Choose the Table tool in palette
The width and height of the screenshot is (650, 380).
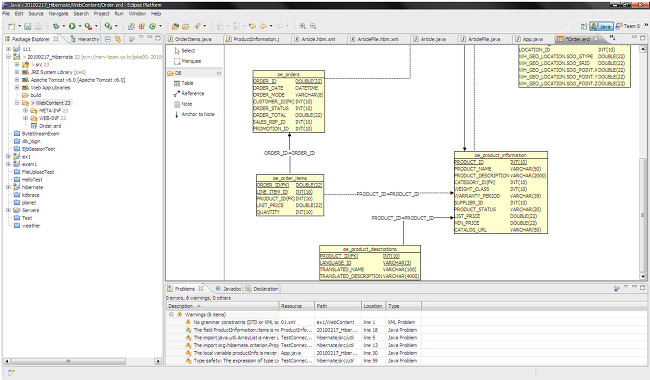point(184,83)
